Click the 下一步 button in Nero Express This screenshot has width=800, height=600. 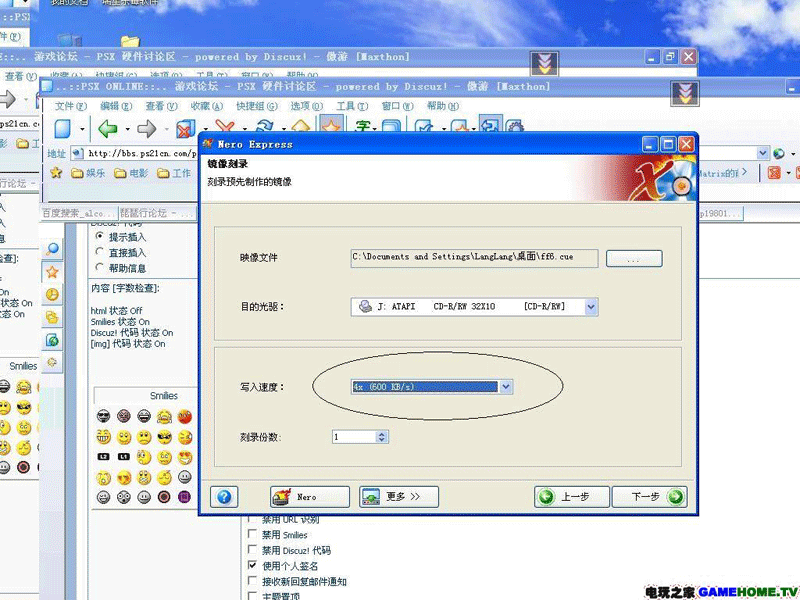649,496
